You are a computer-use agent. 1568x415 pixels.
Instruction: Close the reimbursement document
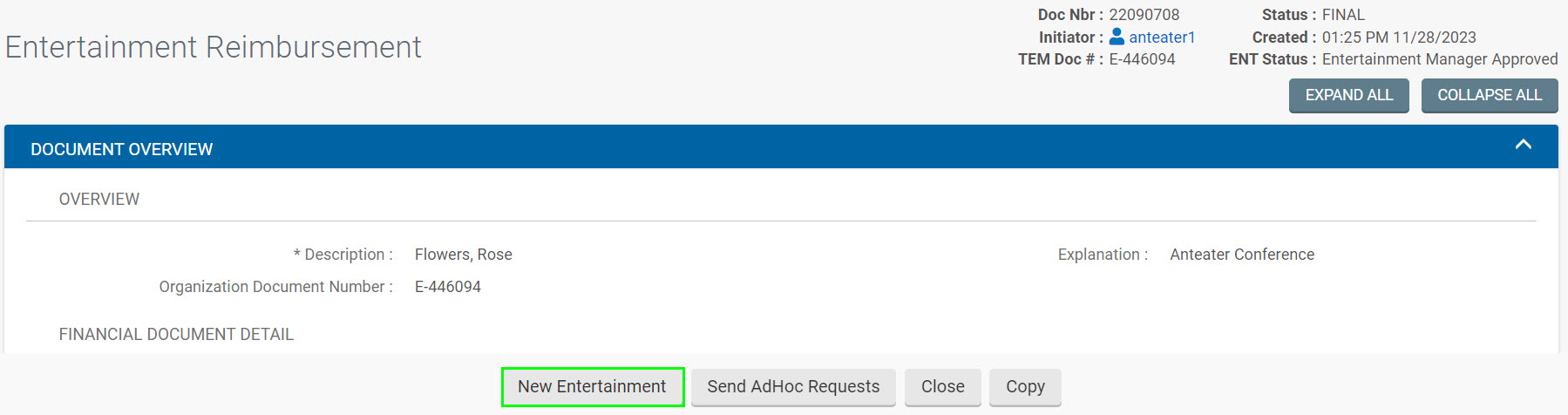943,386
